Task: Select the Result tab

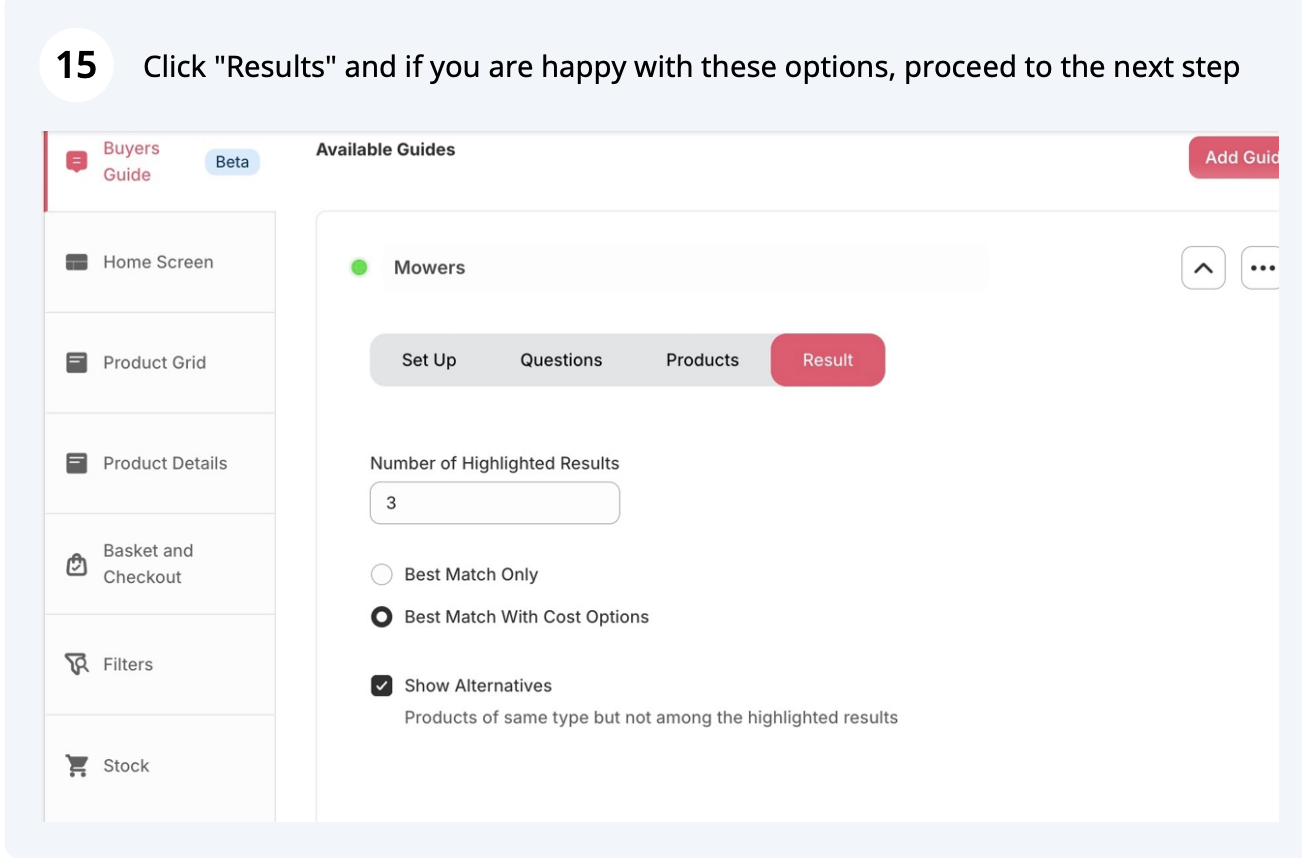Action: pos(827,360)
